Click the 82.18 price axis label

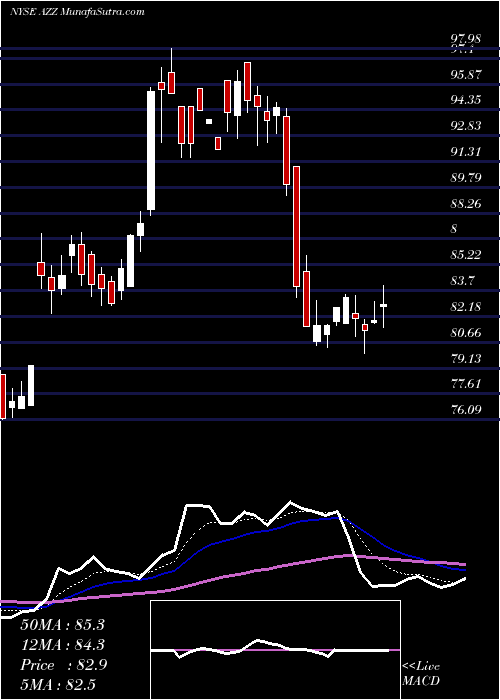tap(466, 307)
